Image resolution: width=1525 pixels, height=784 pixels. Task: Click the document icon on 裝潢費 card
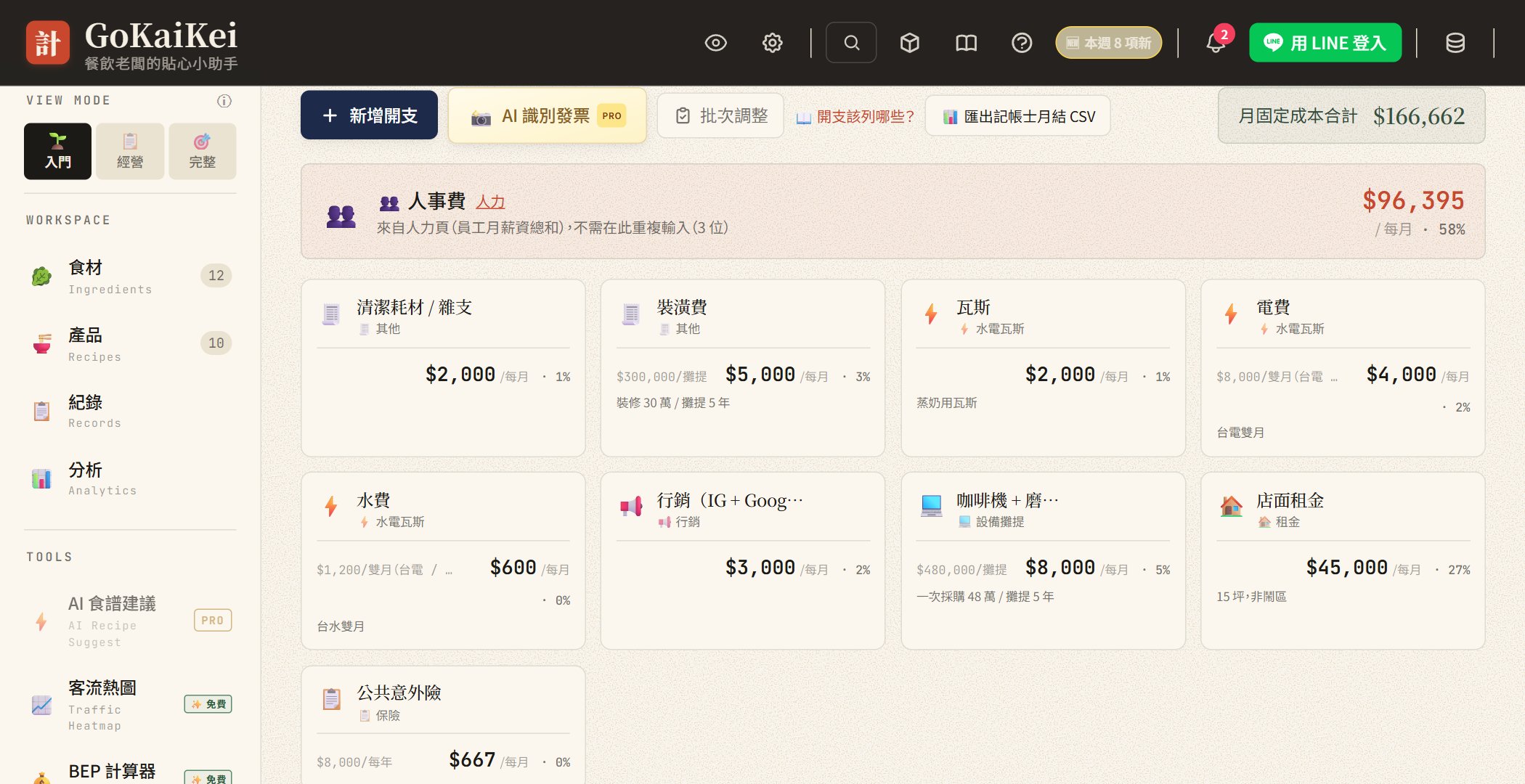(x=631, y=314)
